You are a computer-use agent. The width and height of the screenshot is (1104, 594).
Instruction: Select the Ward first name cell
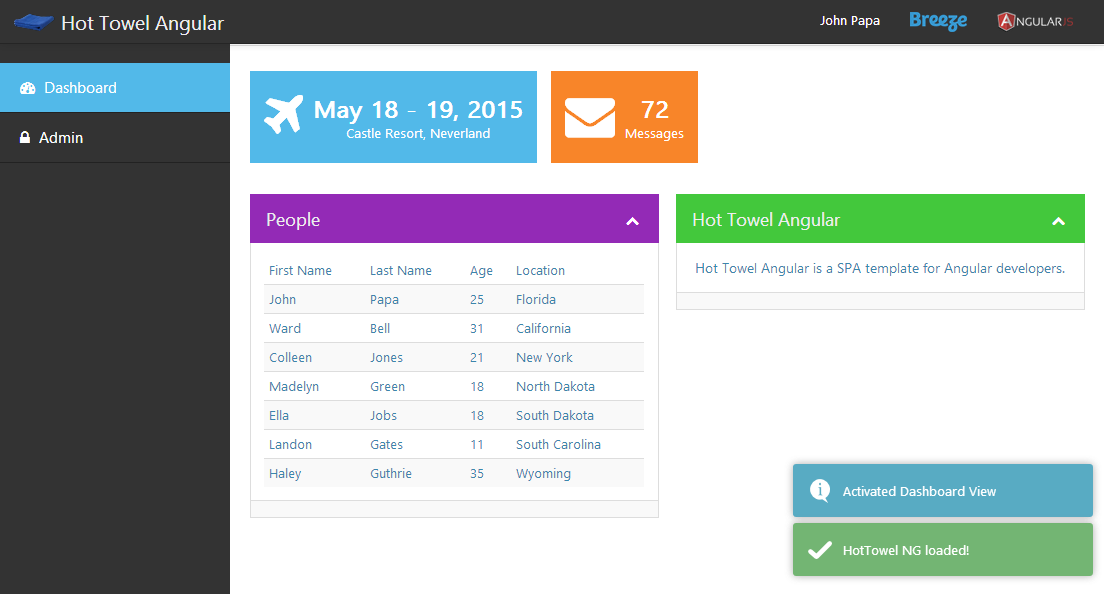pos(284,329)
